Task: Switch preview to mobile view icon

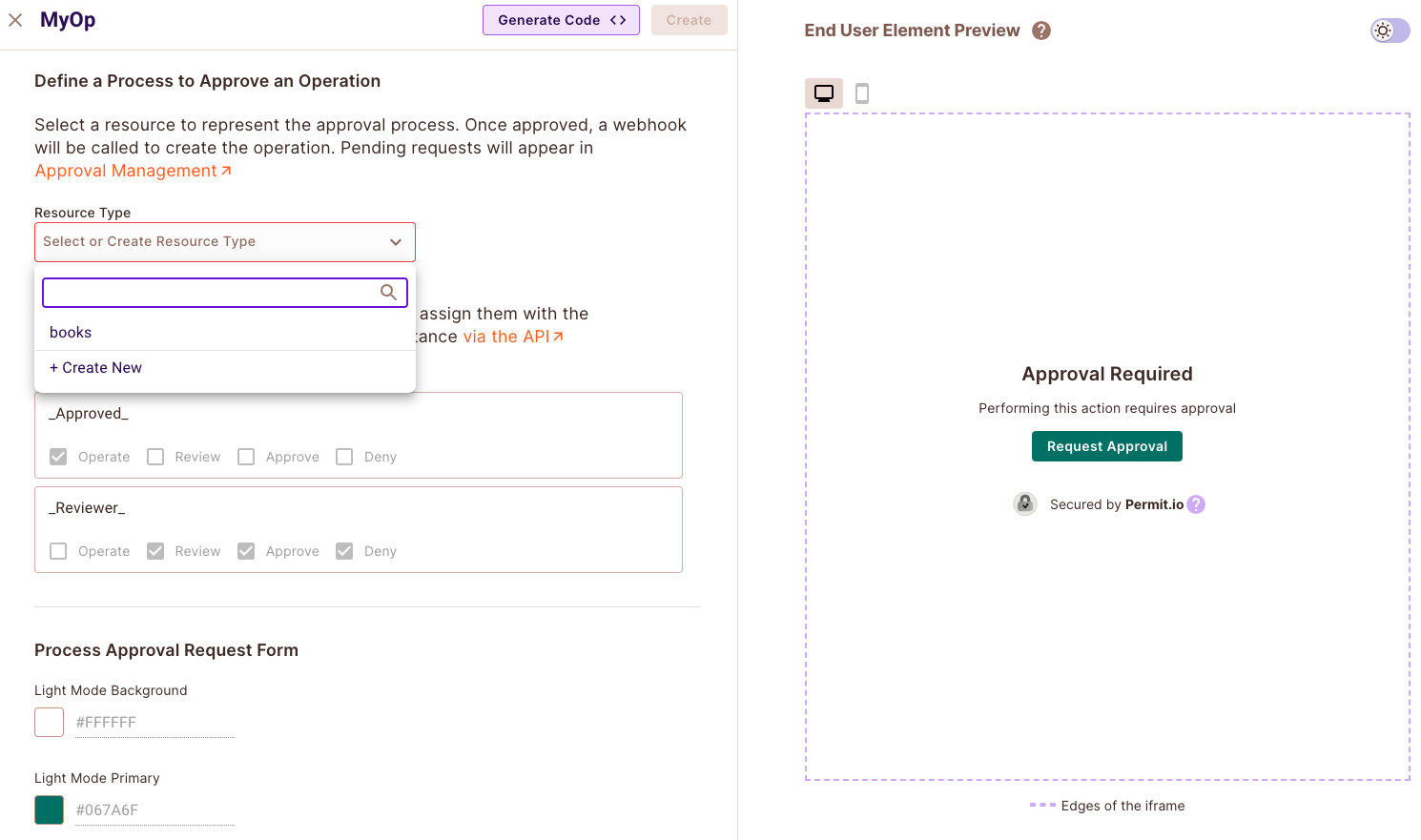Action: [862, 93]
